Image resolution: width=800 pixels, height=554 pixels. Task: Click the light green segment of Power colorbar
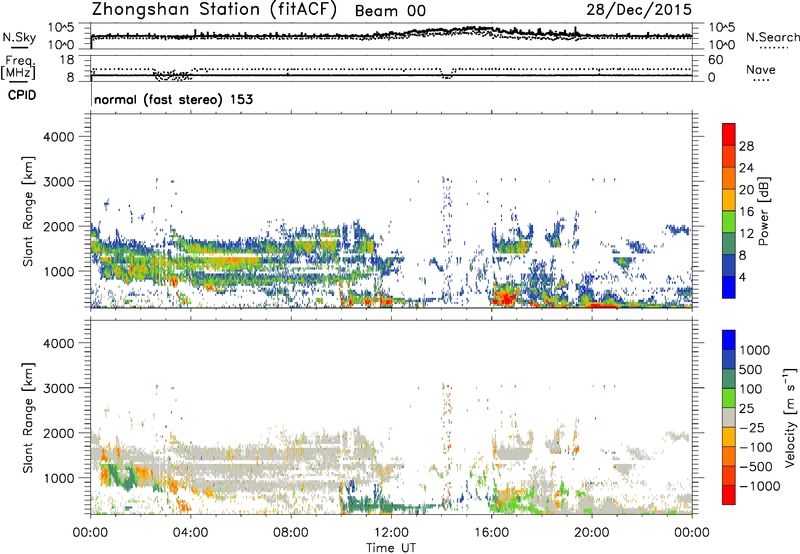(x=729, y=222)
